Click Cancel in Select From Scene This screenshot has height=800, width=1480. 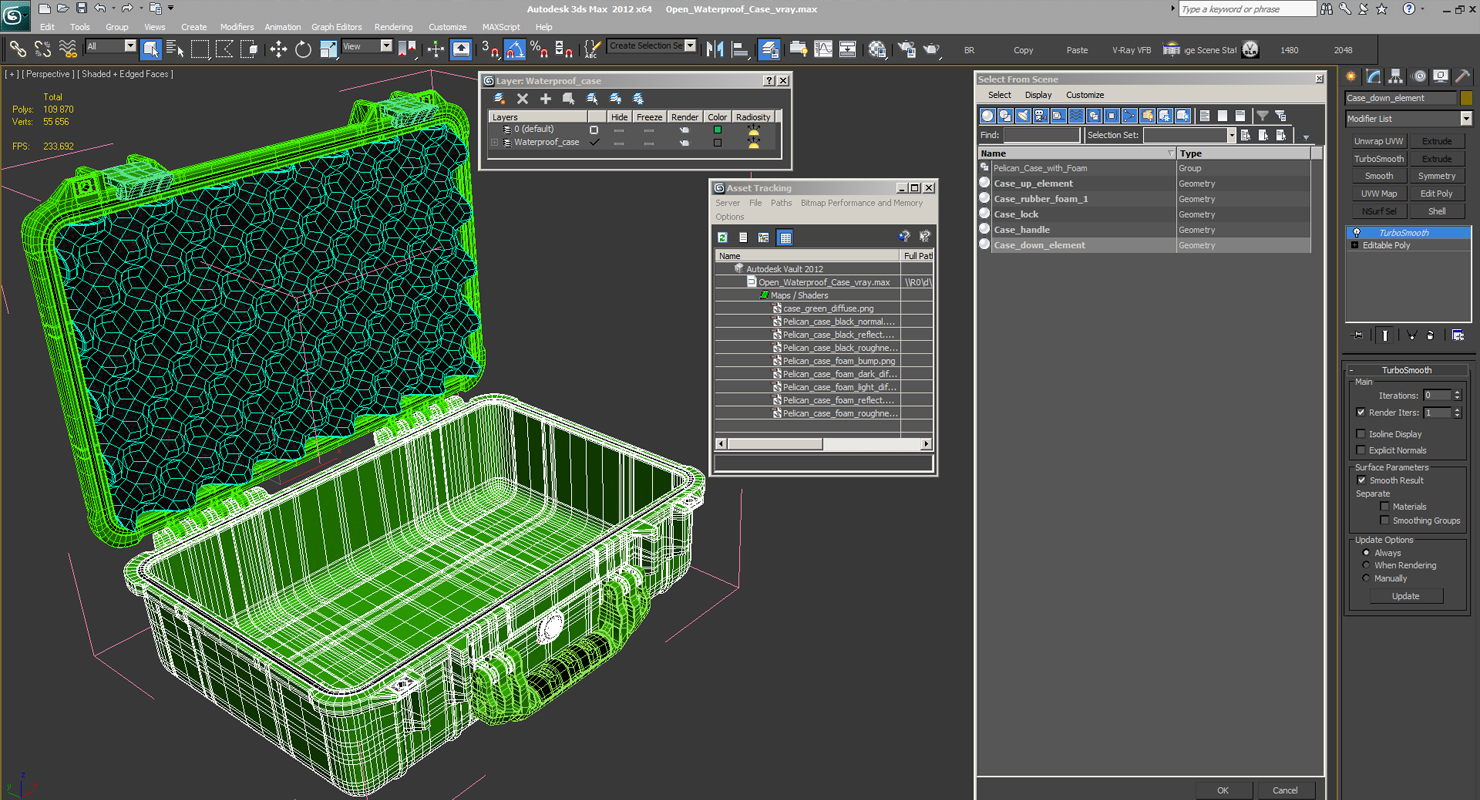pos(1285,790)
